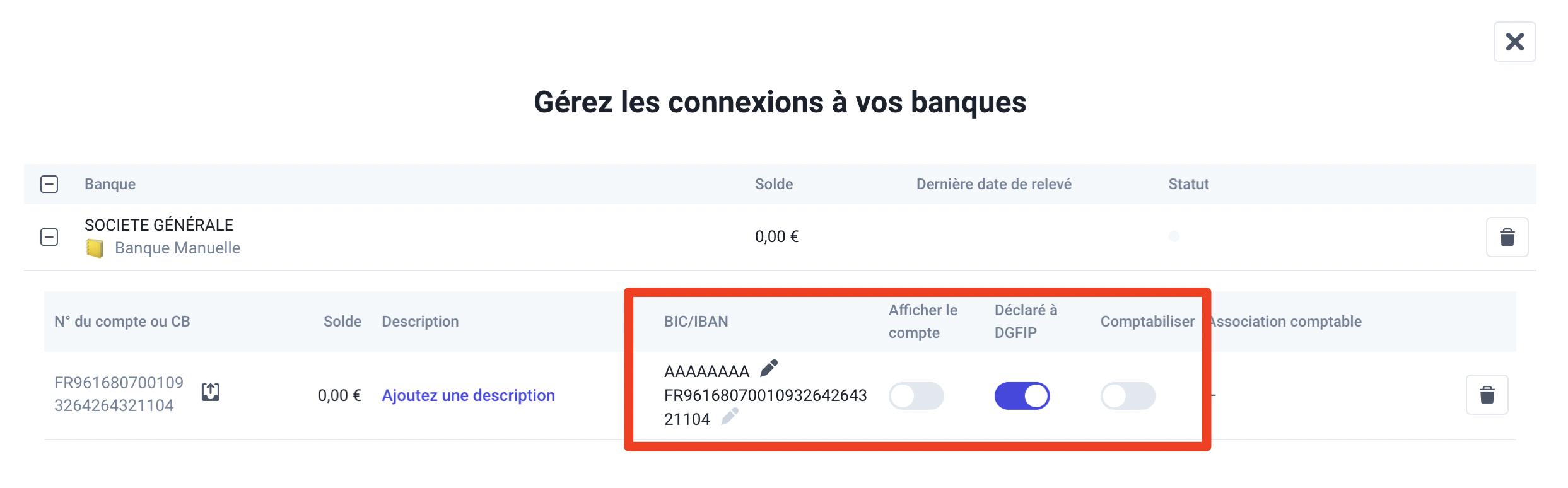
Task: Select the SOCIETE GÉNÉRALE bank name
Action: [159, 225]
